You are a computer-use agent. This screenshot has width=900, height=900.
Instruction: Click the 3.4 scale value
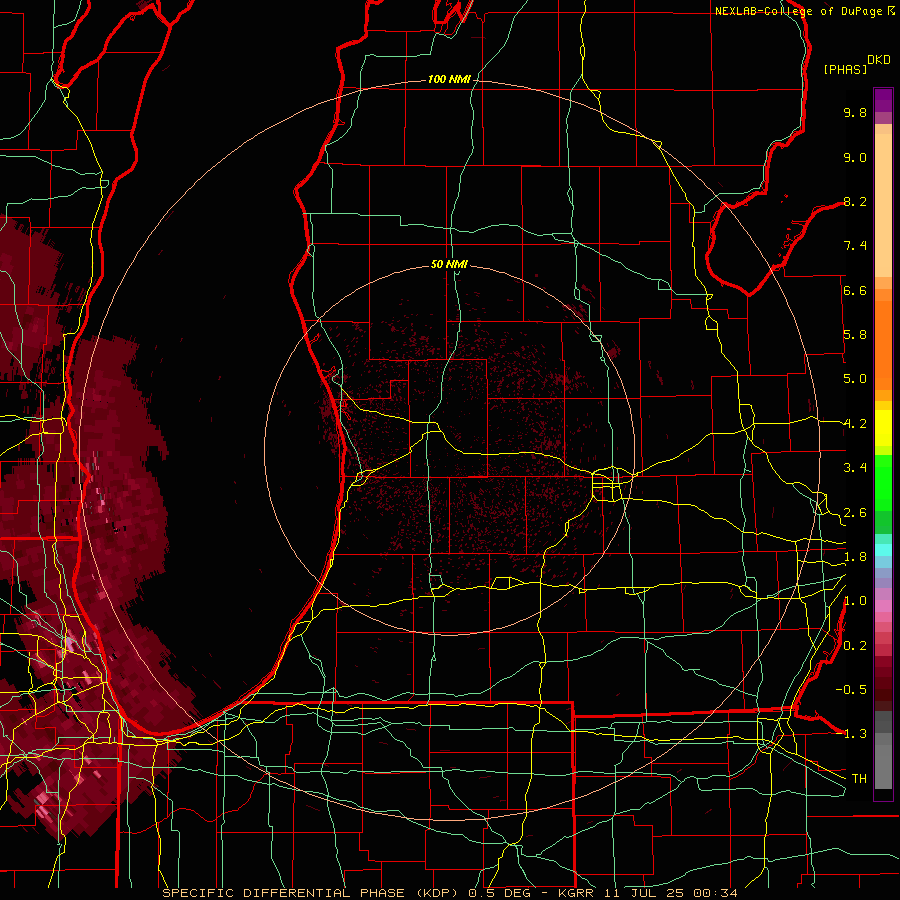(855, 468)
